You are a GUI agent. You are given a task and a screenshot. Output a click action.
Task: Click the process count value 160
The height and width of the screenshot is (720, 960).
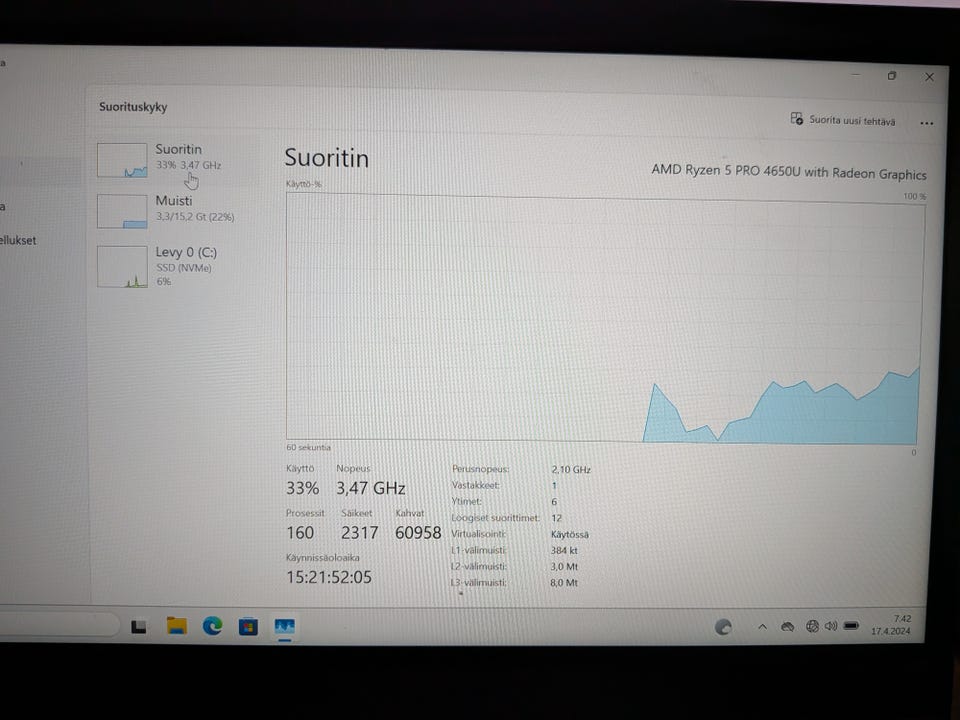(300, 533)
